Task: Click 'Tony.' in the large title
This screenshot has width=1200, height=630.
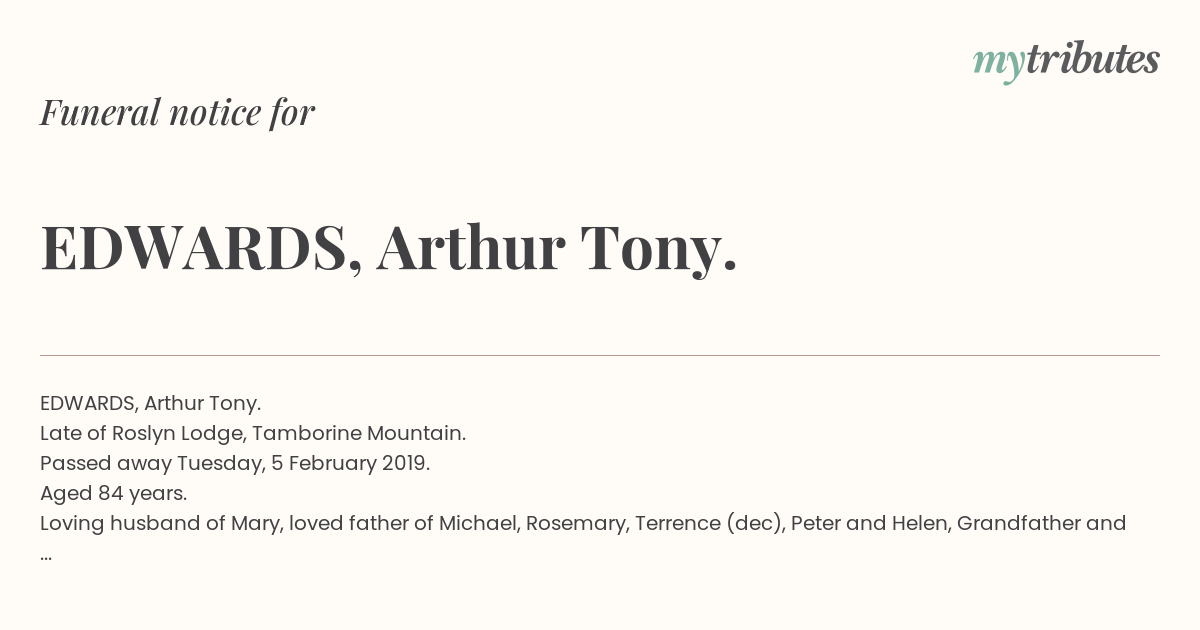Action: [659, 249]
